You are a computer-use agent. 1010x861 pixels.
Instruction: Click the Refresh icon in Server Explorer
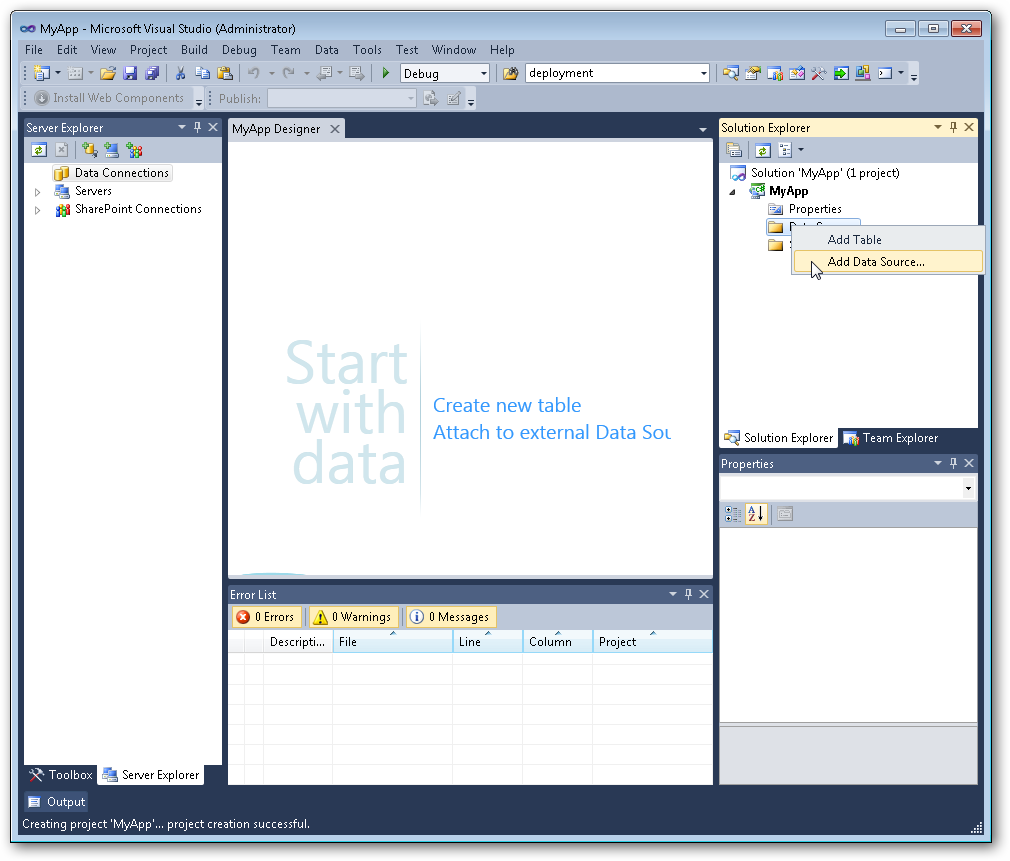click(39, 149)
